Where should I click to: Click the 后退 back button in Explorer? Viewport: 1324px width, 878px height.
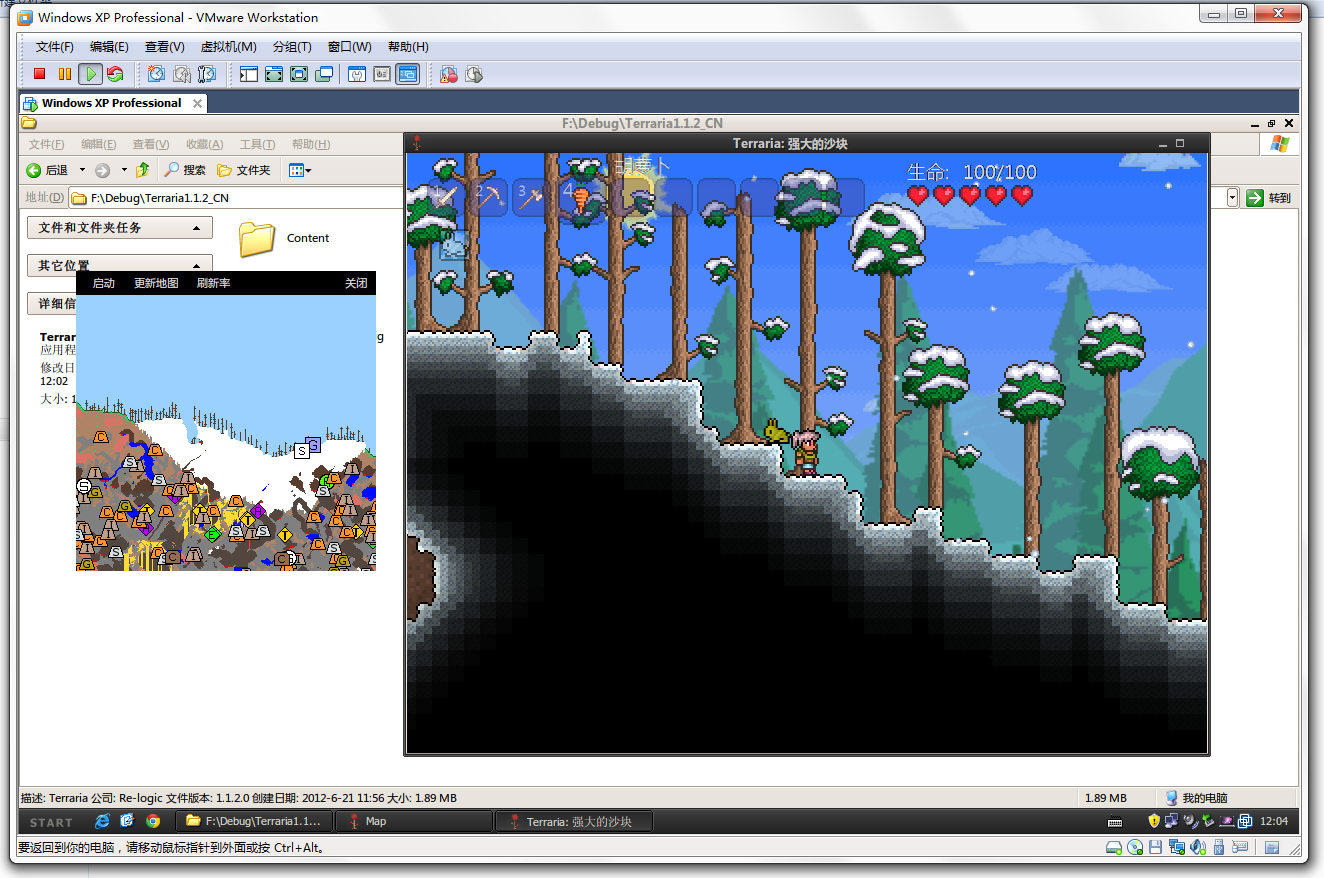[x=48, y=170]
